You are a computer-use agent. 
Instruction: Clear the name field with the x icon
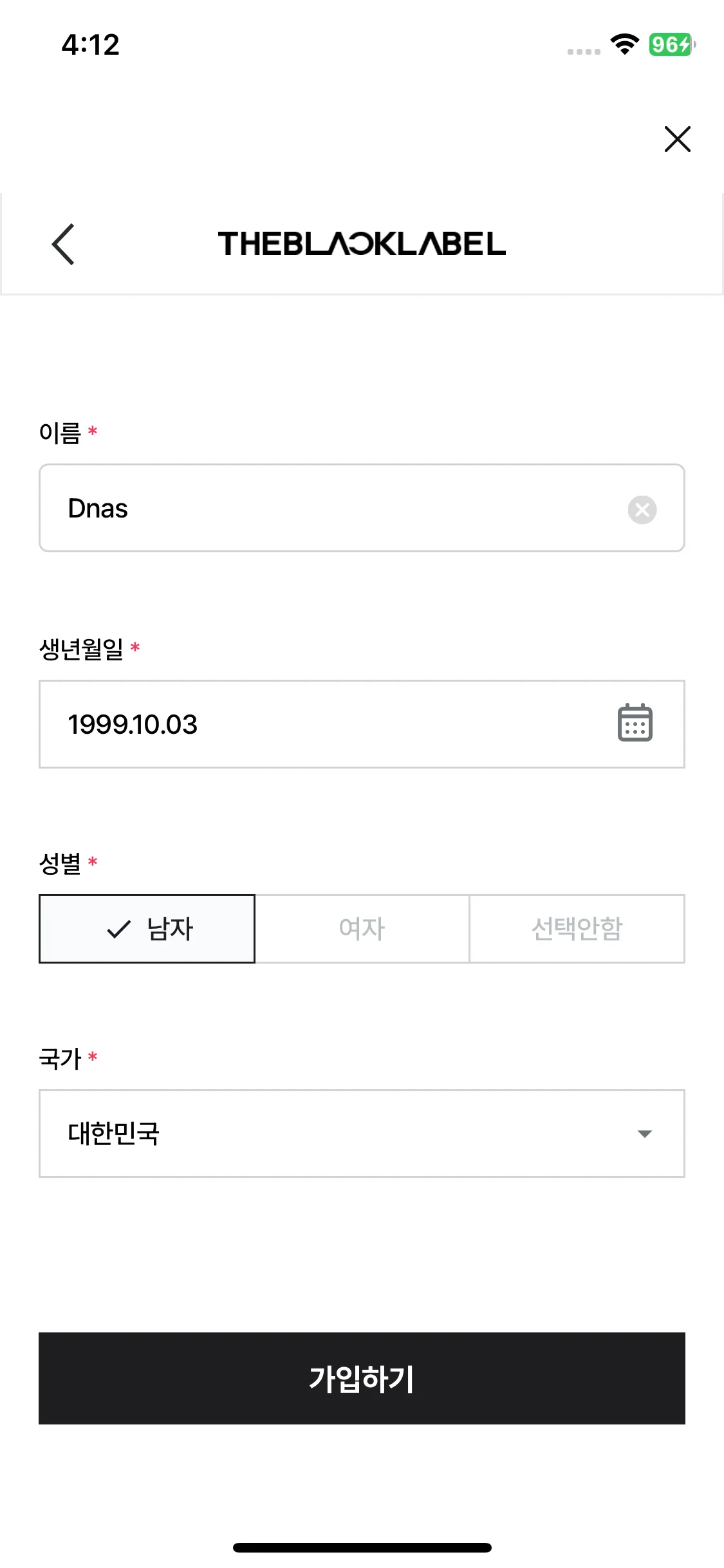pos(642,510)
